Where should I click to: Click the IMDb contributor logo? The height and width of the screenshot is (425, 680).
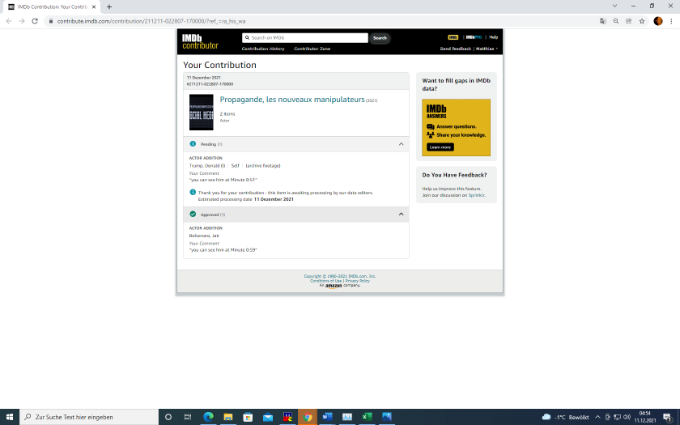click(x=200, y=42)
